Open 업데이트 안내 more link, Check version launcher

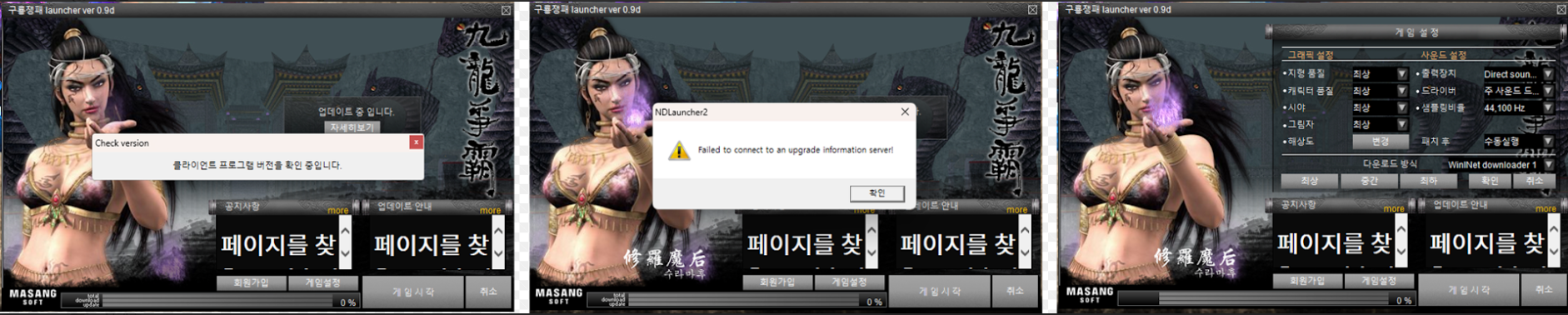coord(491,211)
